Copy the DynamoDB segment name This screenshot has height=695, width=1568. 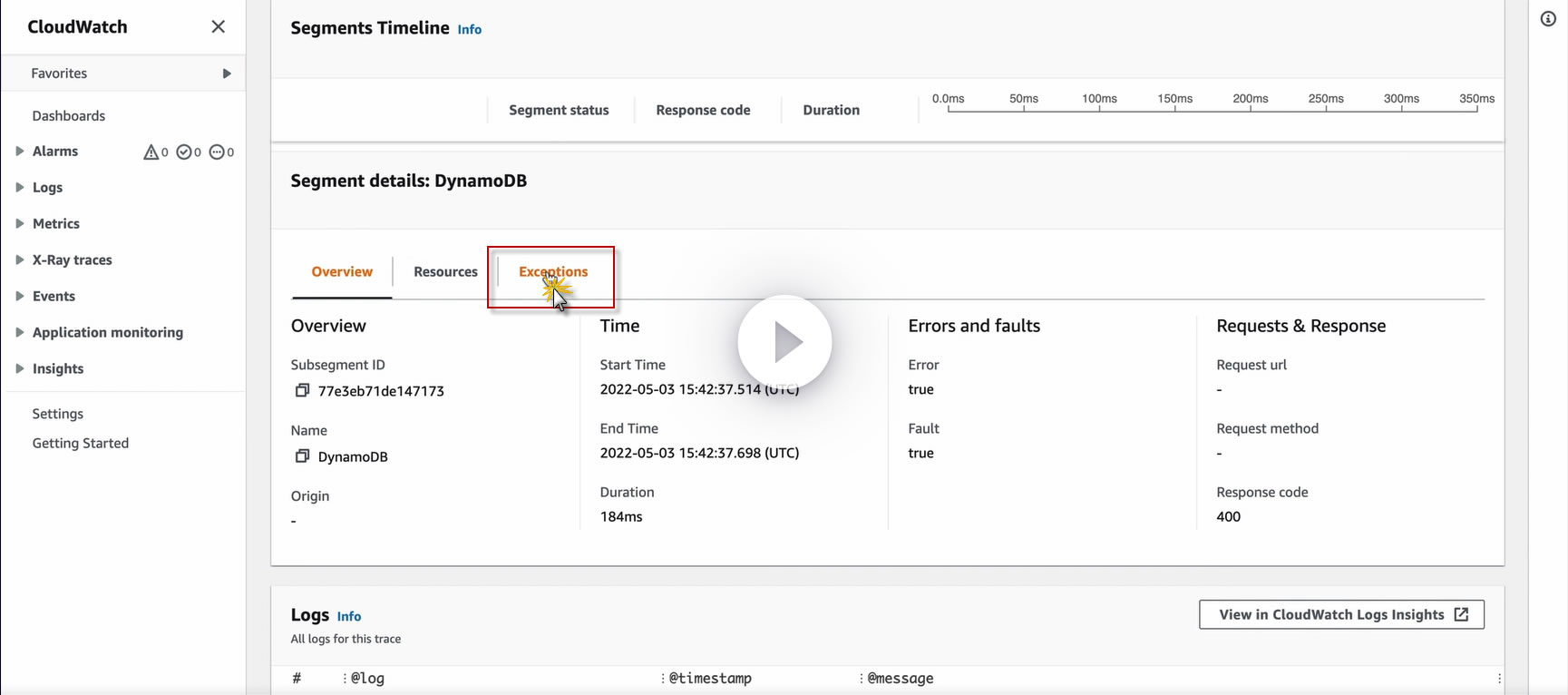303,455
